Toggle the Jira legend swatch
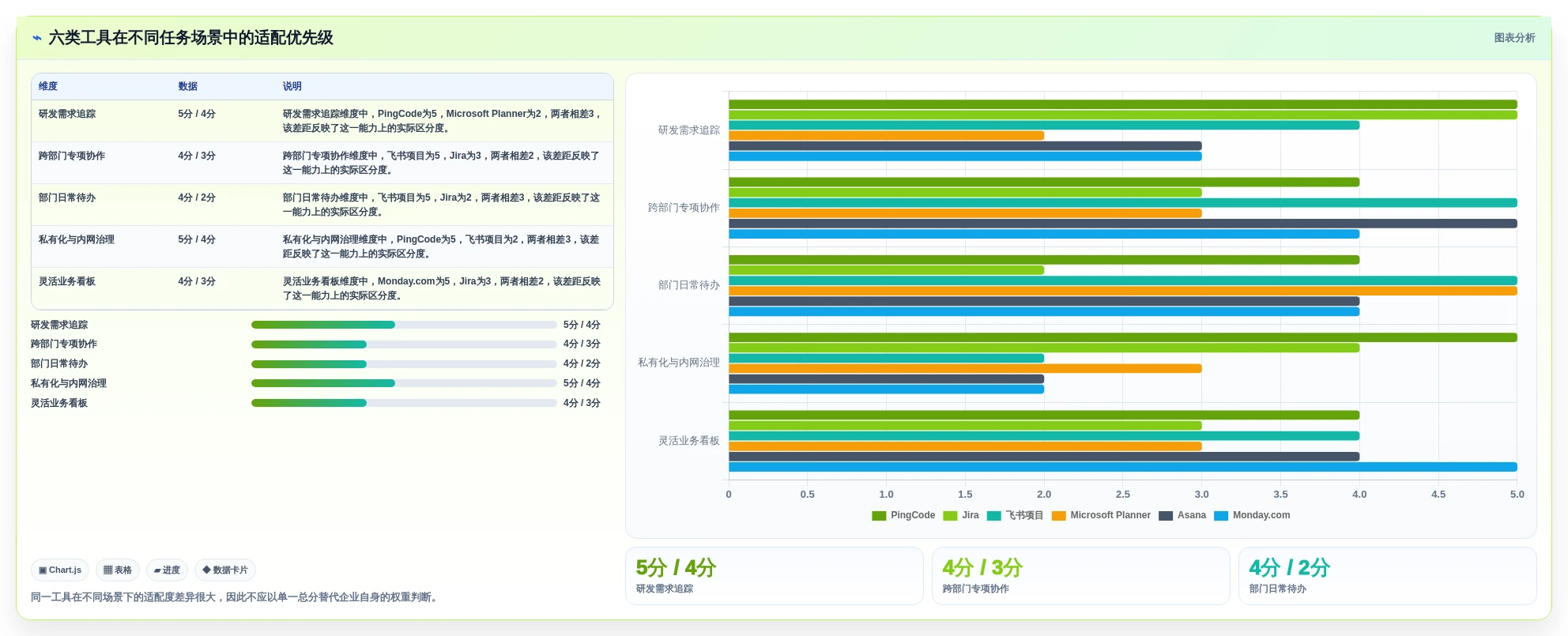The image size is (1568, 636). coord(950,516)
